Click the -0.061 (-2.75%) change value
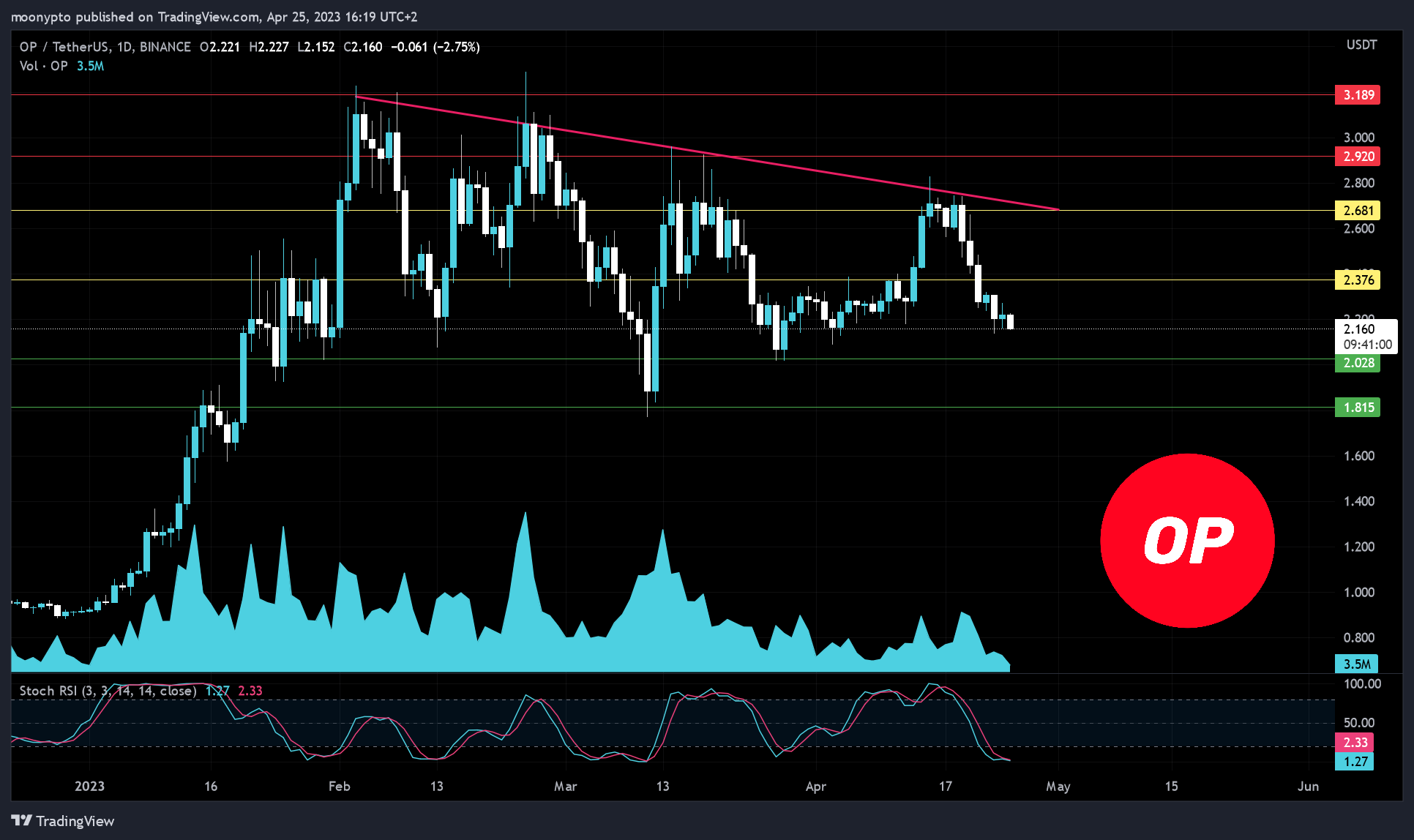Image resolution: width=1414 pixels, height=840 pixels. point(435,47)
